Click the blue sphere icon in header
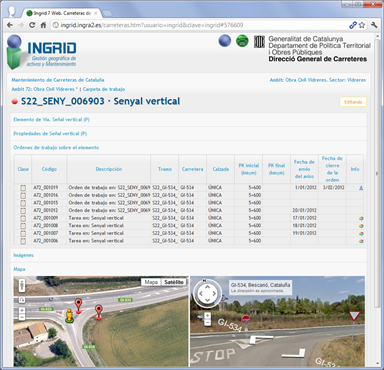Screen dimensions: 384x370 pos(225,41)
